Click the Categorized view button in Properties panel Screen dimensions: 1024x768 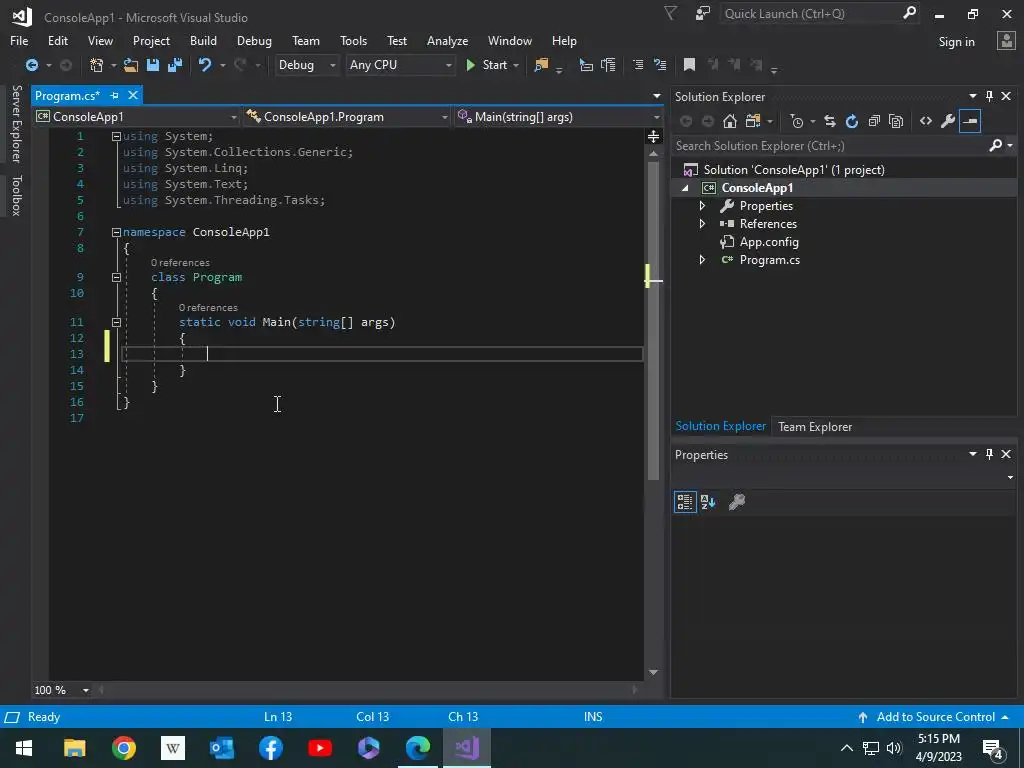(685, 502)
